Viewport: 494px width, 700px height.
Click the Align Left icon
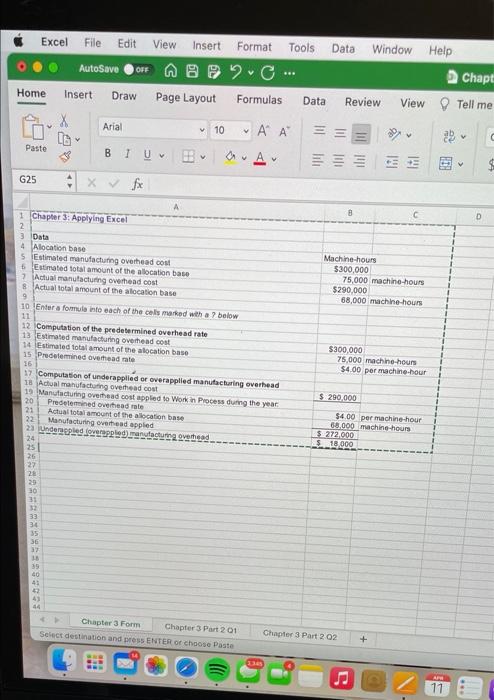pos(317,159)
